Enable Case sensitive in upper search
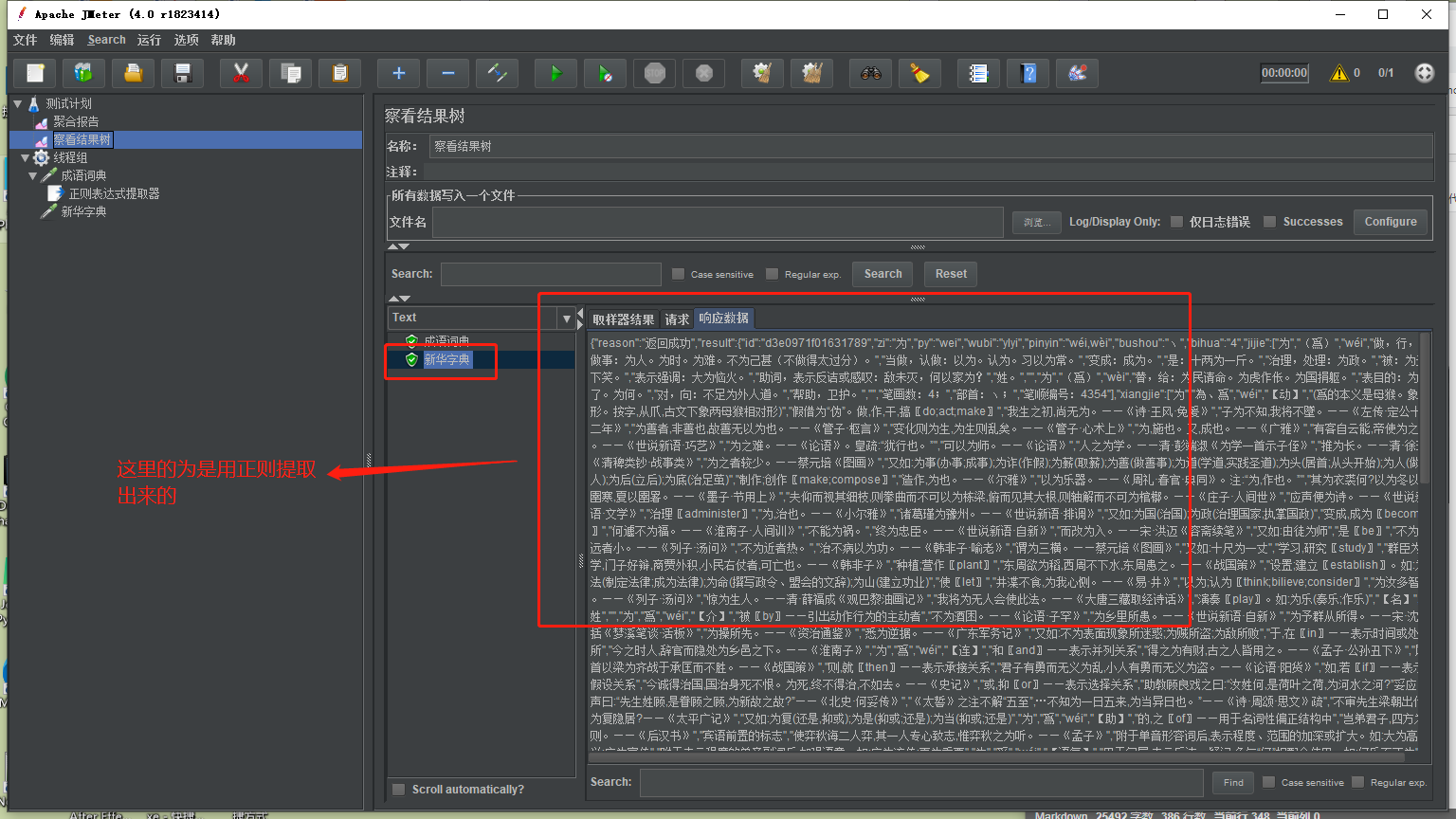 [x=678, y=274]
